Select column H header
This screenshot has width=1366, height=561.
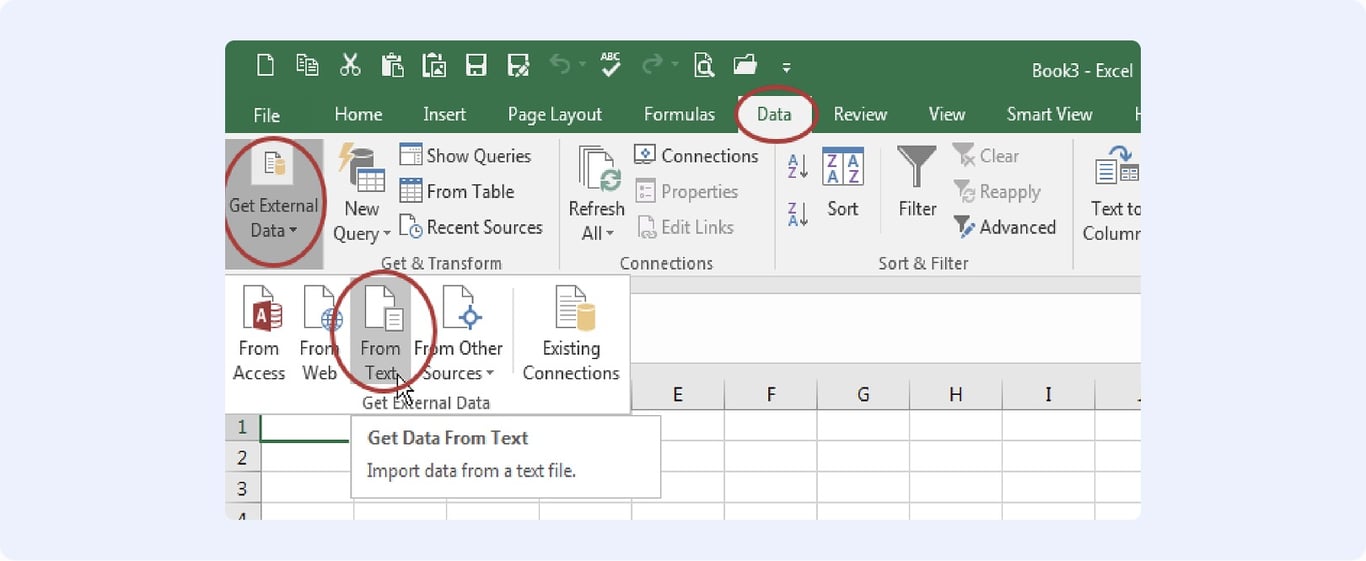point(955,395)
